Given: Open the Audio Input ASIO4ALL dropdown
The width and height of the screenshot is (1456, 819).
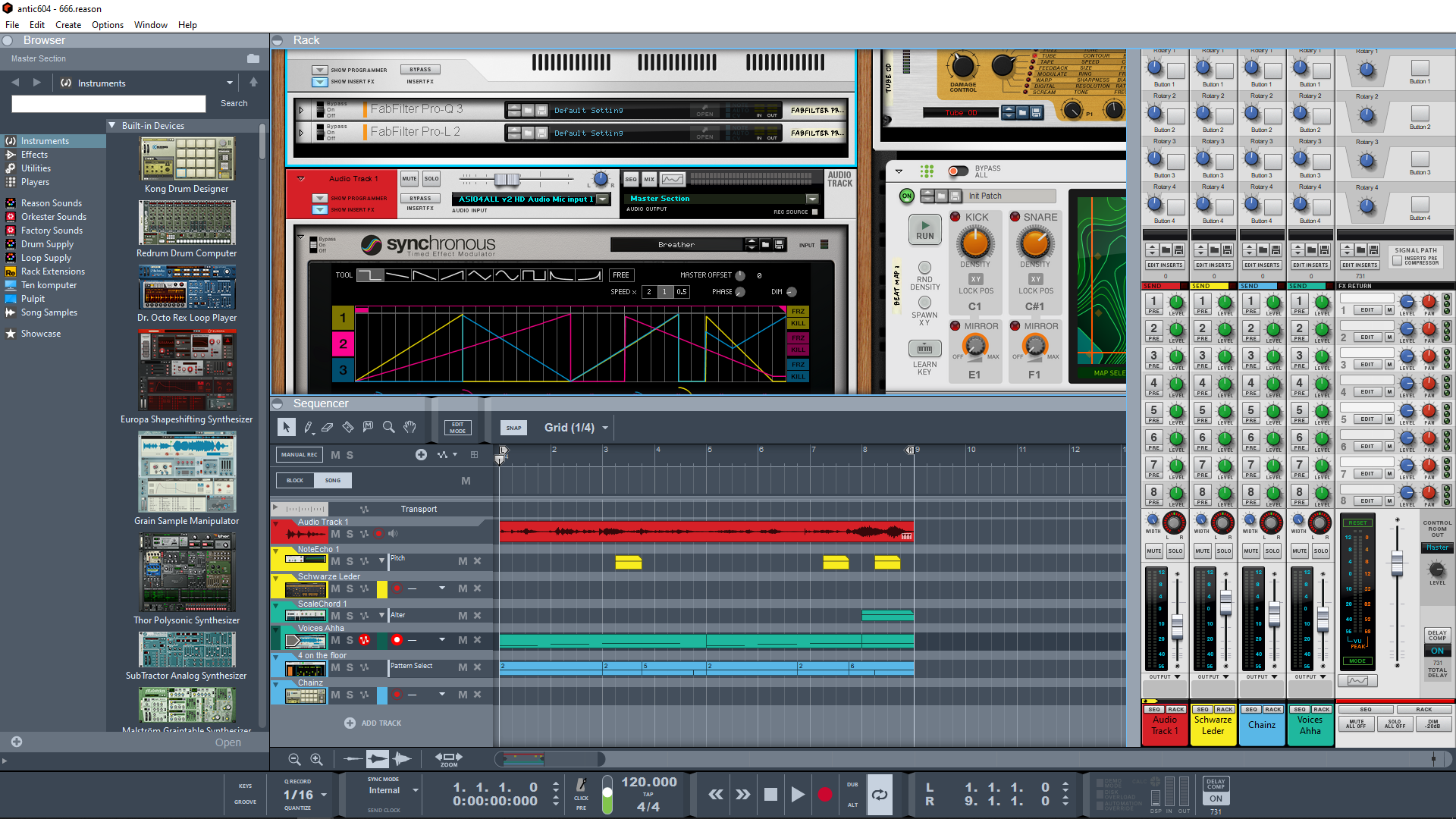Looking at the screenshot, I should (x=603, y=199).
